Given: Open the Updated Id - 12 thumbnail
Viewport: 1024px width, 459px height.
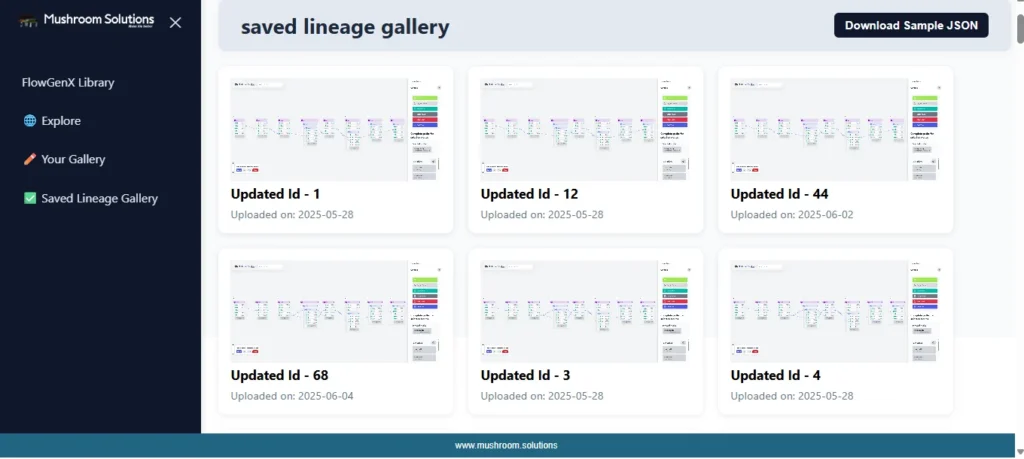Looking at the screenshot, I should tap(585, 129).
